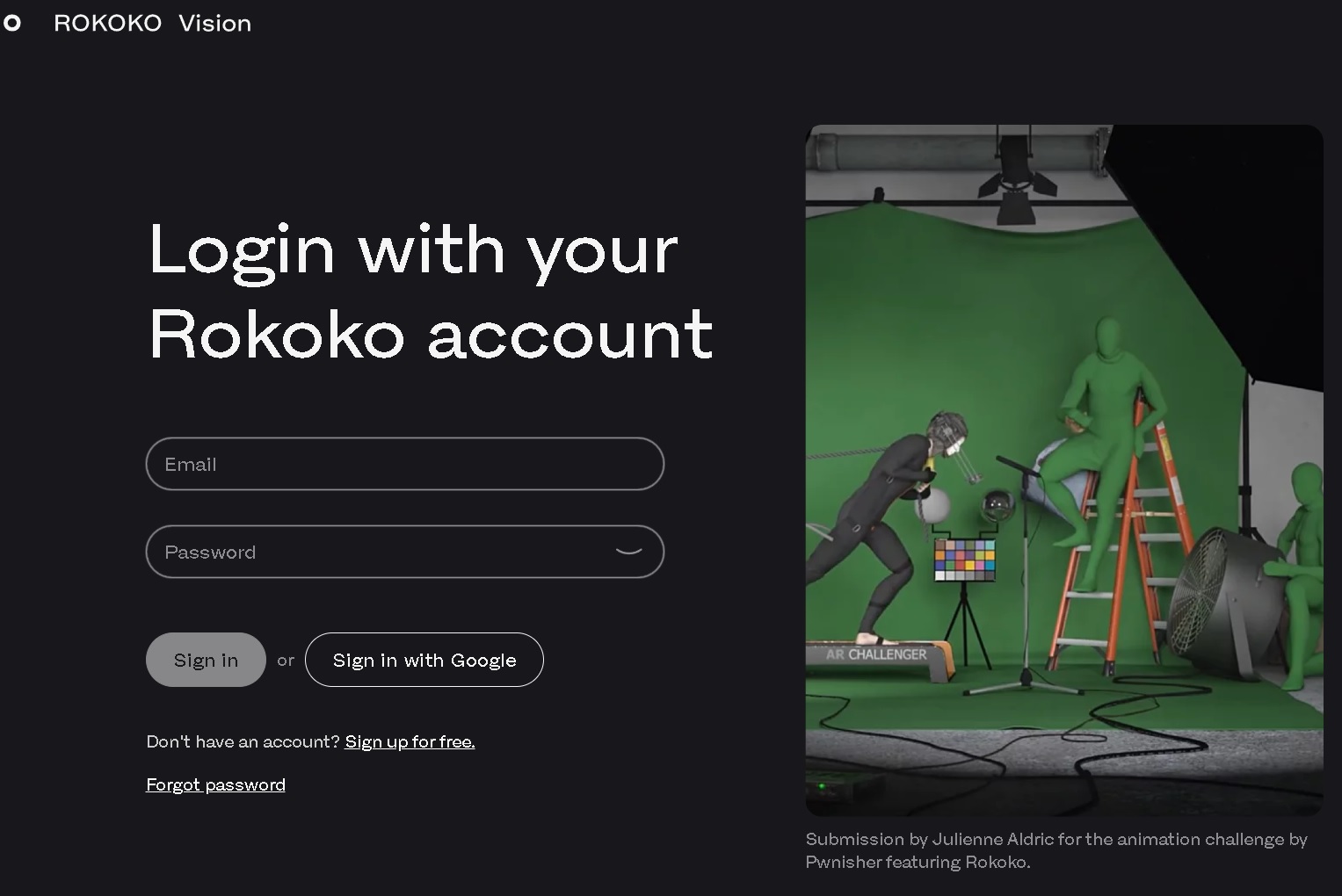Click the ROKOKO wordmark in header
The image size is (1342, 896).
pyautogui.click(x=107, y=24)
